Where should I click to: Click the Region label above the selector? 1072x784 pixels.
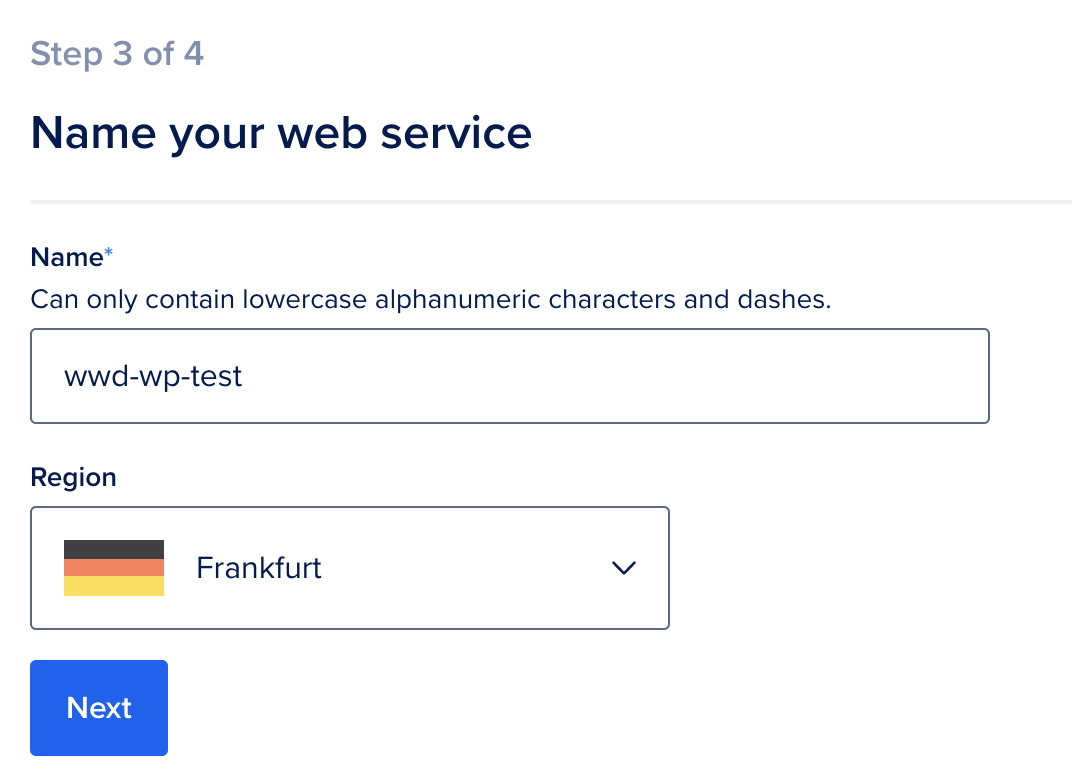(x=73, y=477)
